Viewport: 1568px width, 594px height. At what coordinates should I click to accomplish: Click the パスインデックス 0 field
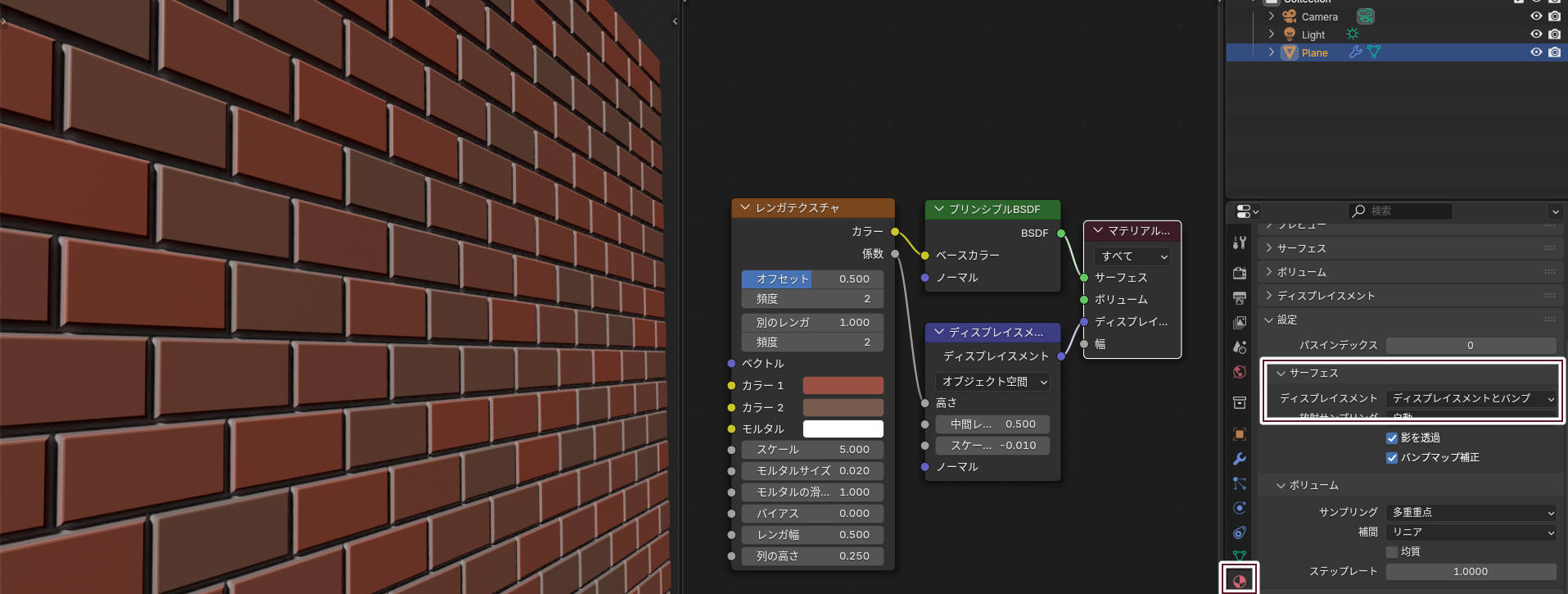(1471, 346)
